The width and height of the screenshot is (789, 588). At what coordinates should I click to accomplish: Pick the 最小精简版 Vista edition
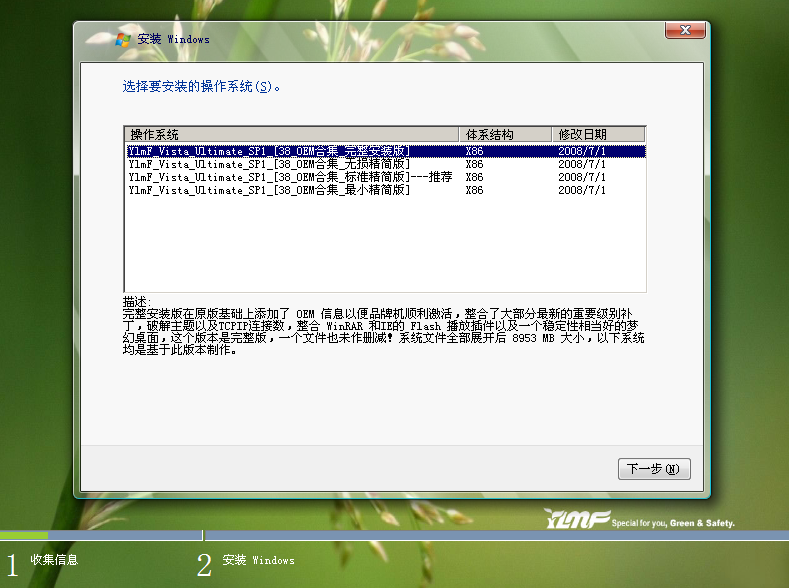pos(269,190)
